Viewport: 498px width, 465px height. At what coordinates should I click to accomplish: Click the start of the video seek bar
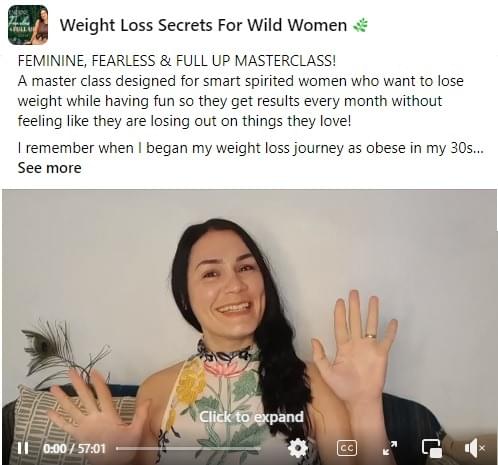click(117, 449)
